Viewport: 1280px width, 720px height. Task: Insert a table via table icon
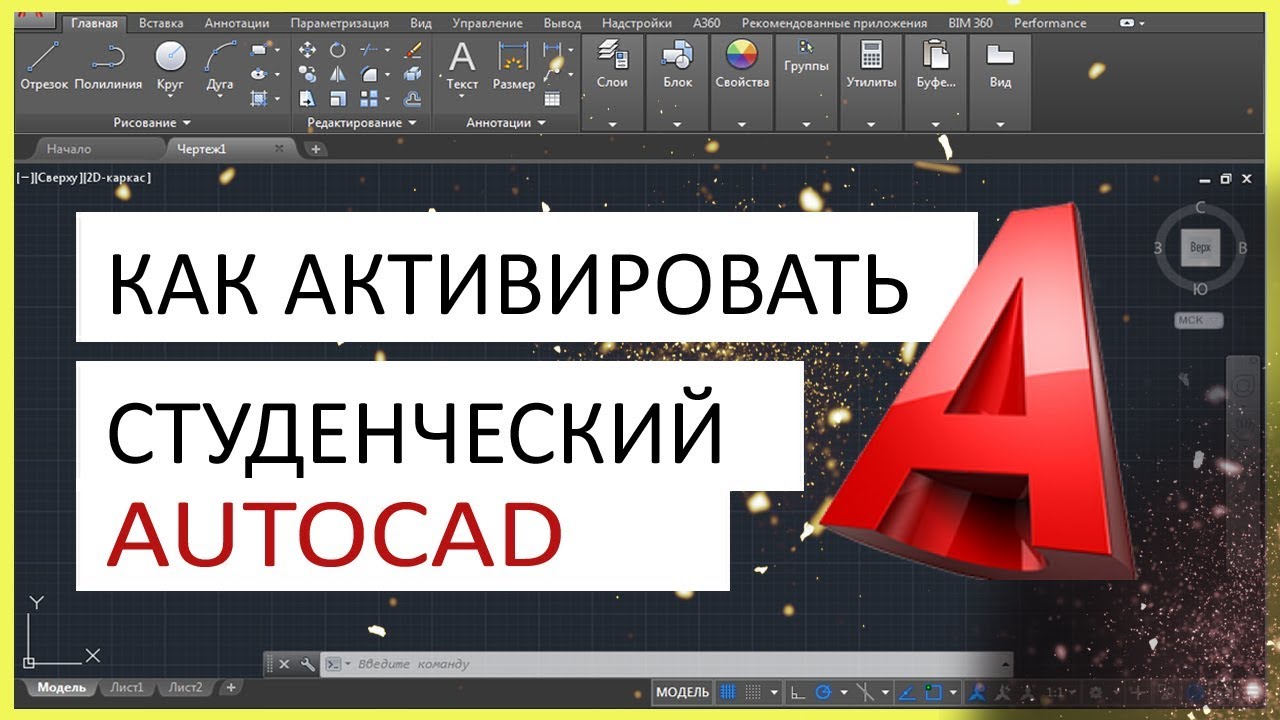tap(552, 98)
